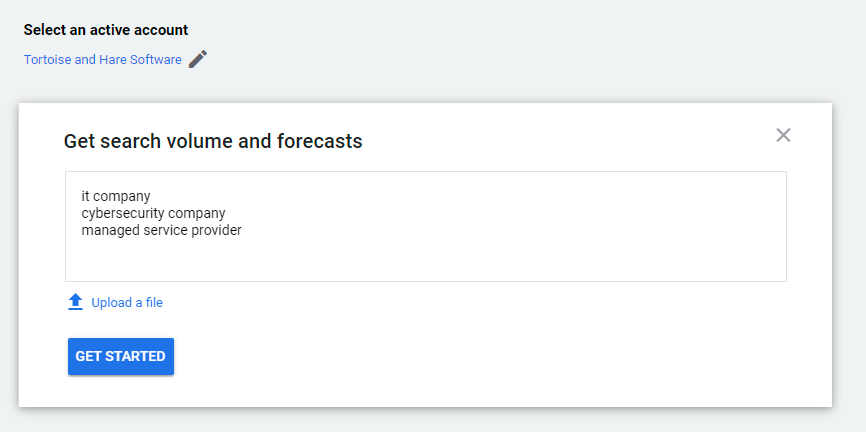Viewport: 866px width, 432px height.
Task: Place cursor on 'managed service provider' line
Action: pyautogui.click(x=162, y=230)
